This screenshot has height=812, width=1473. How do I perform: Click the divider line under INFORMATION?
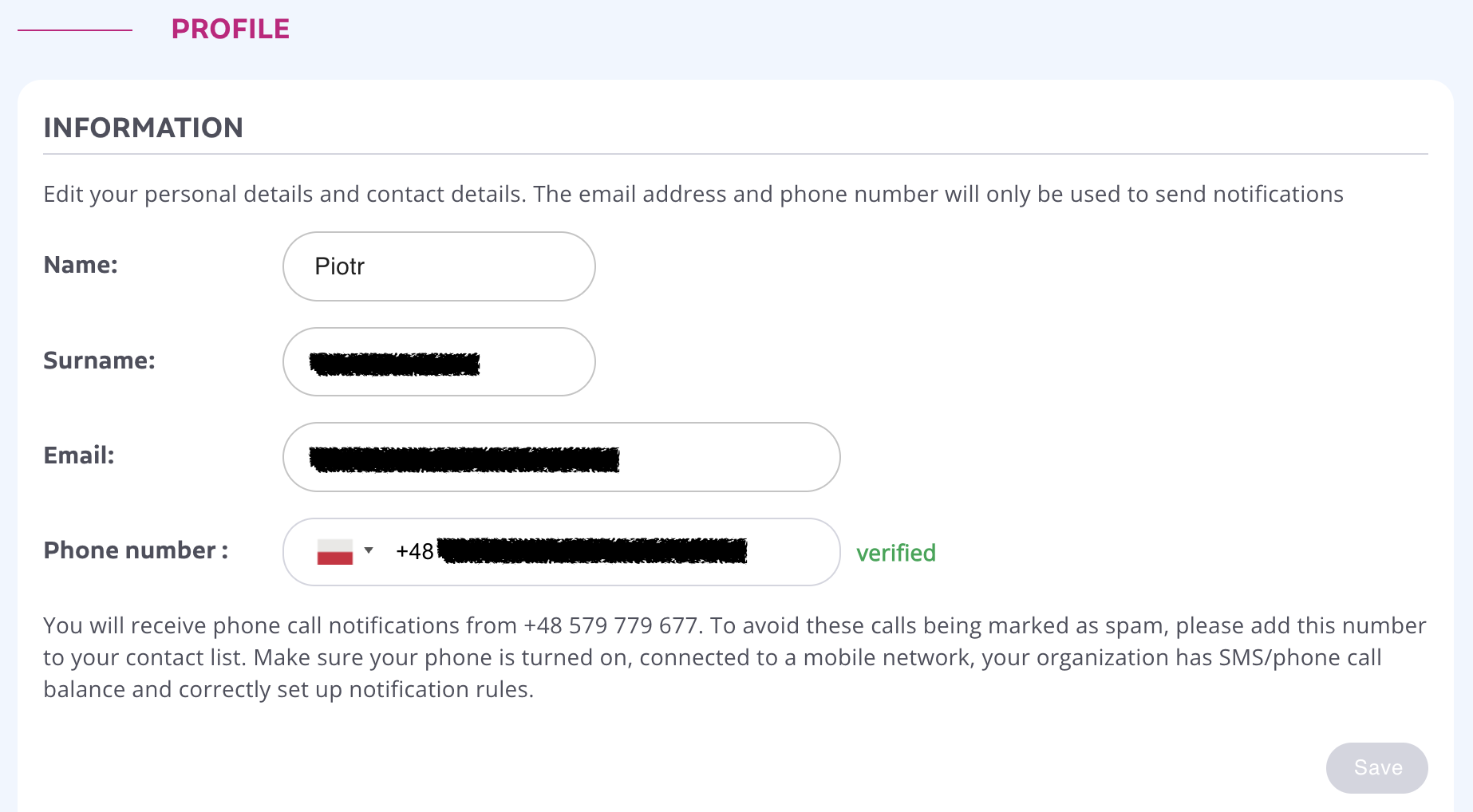click(735, 154)
